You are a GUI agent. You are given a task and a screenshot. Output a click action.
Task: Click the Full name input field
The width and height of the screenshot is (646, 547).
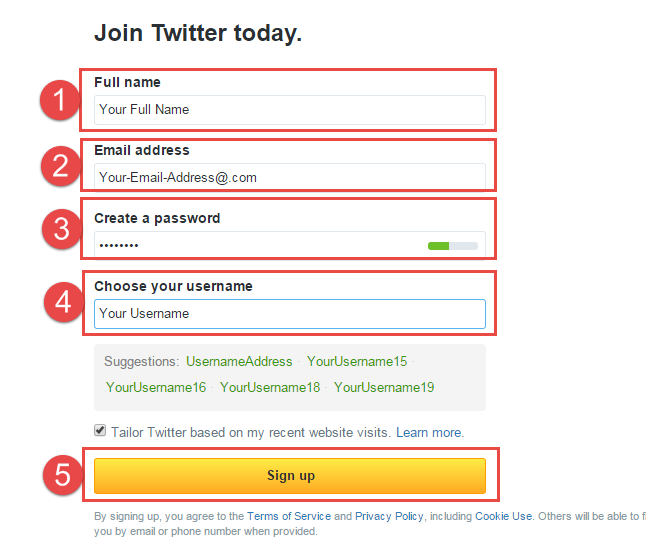[290, 110]
